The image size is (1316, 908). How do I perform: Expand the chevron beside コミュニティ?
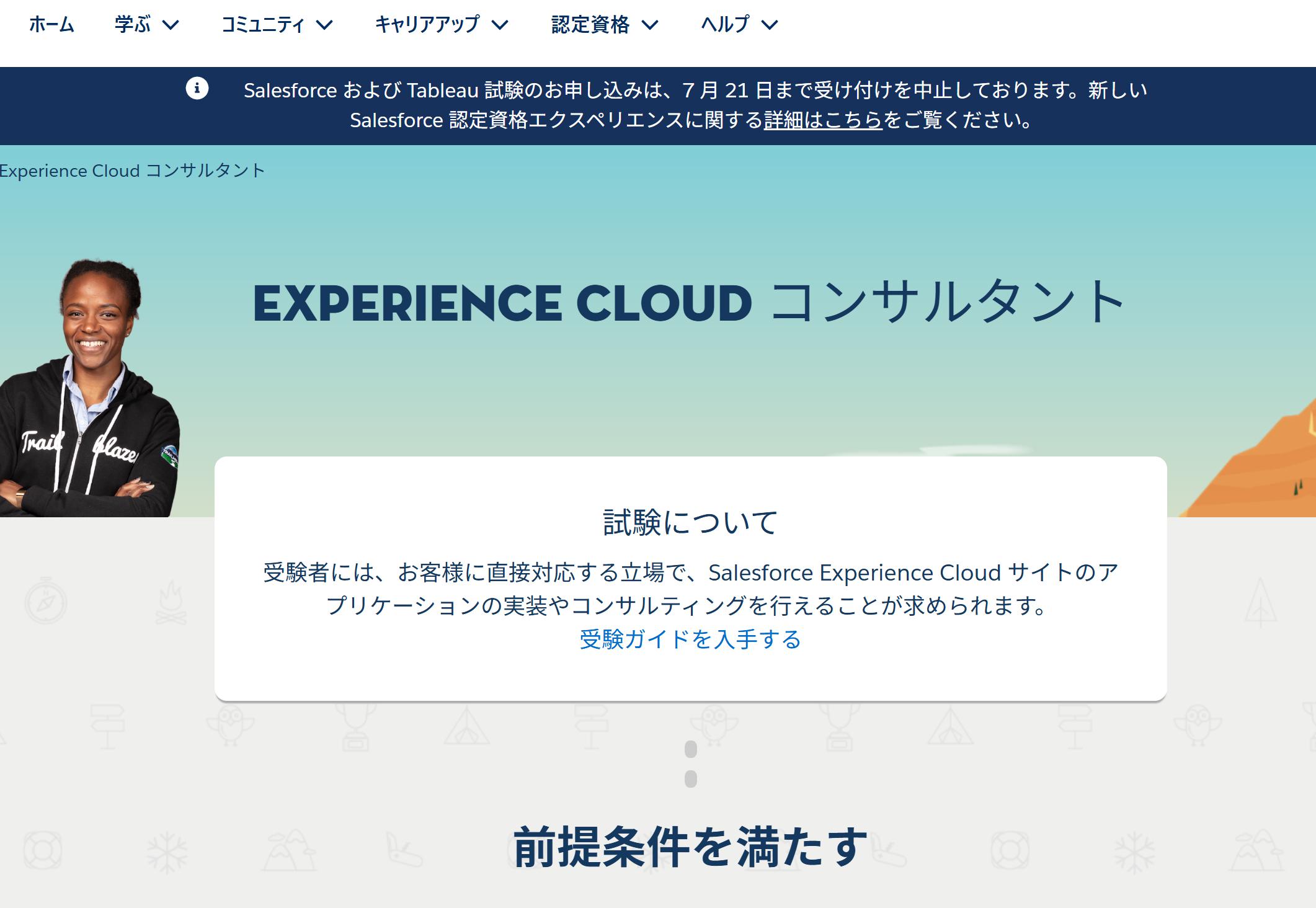coord(324,25)
